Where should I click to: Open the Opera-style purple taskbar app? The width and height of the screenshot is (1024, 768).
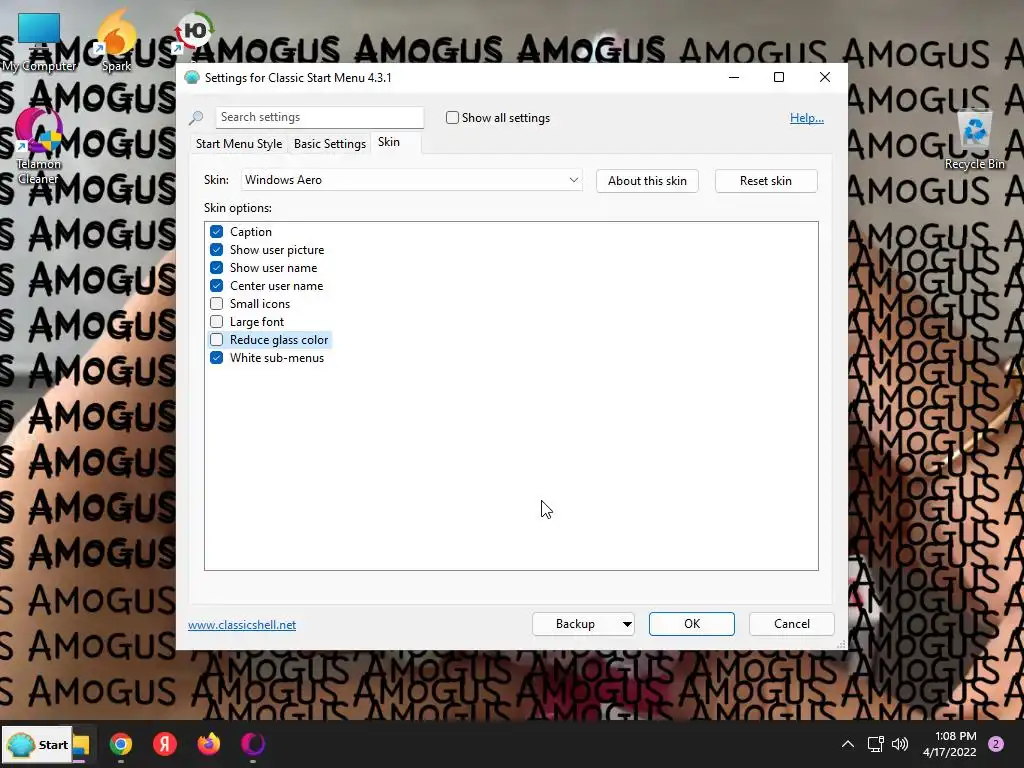(x=253, y=744)
